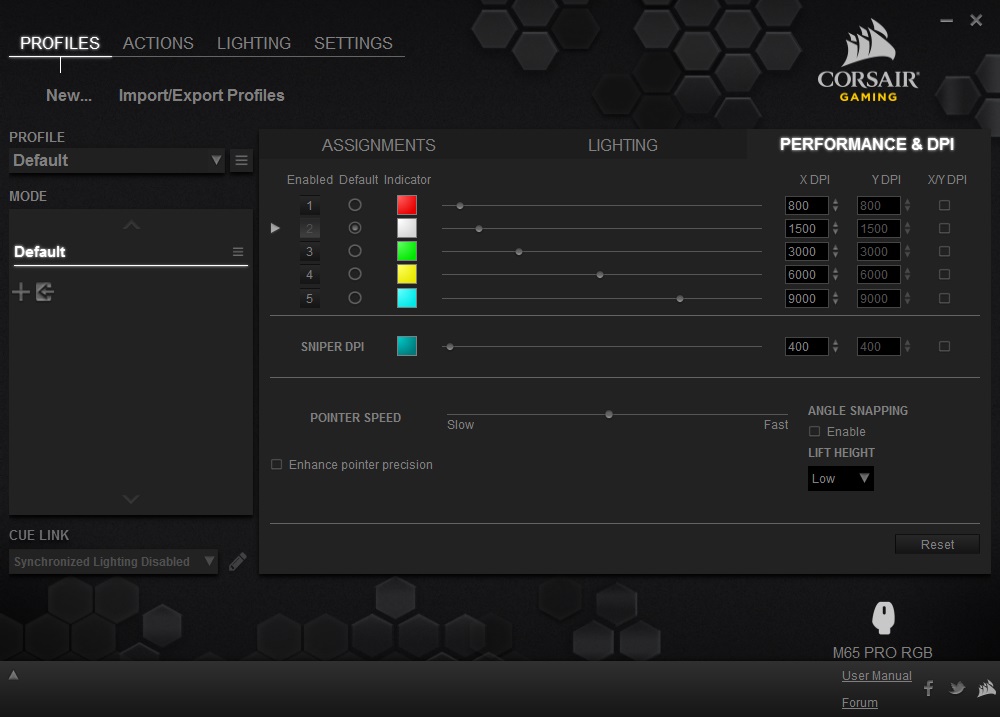
Task: Open Synchronized Lighting Disabled dropdown
Action: pyautogui.click(x=114, y=561)
